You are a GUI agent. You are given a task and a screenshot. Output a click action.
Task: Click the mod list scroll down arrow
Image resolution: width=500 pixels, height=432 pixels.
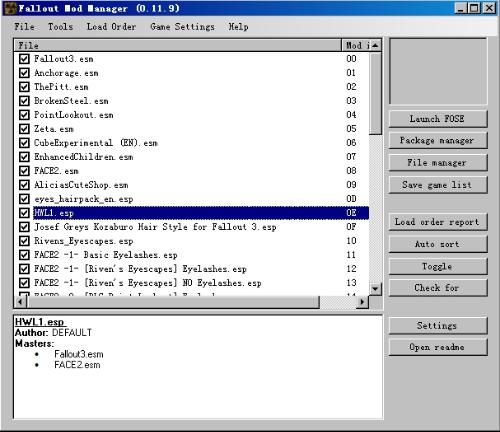pyautogui.click(x=375, y=289)
